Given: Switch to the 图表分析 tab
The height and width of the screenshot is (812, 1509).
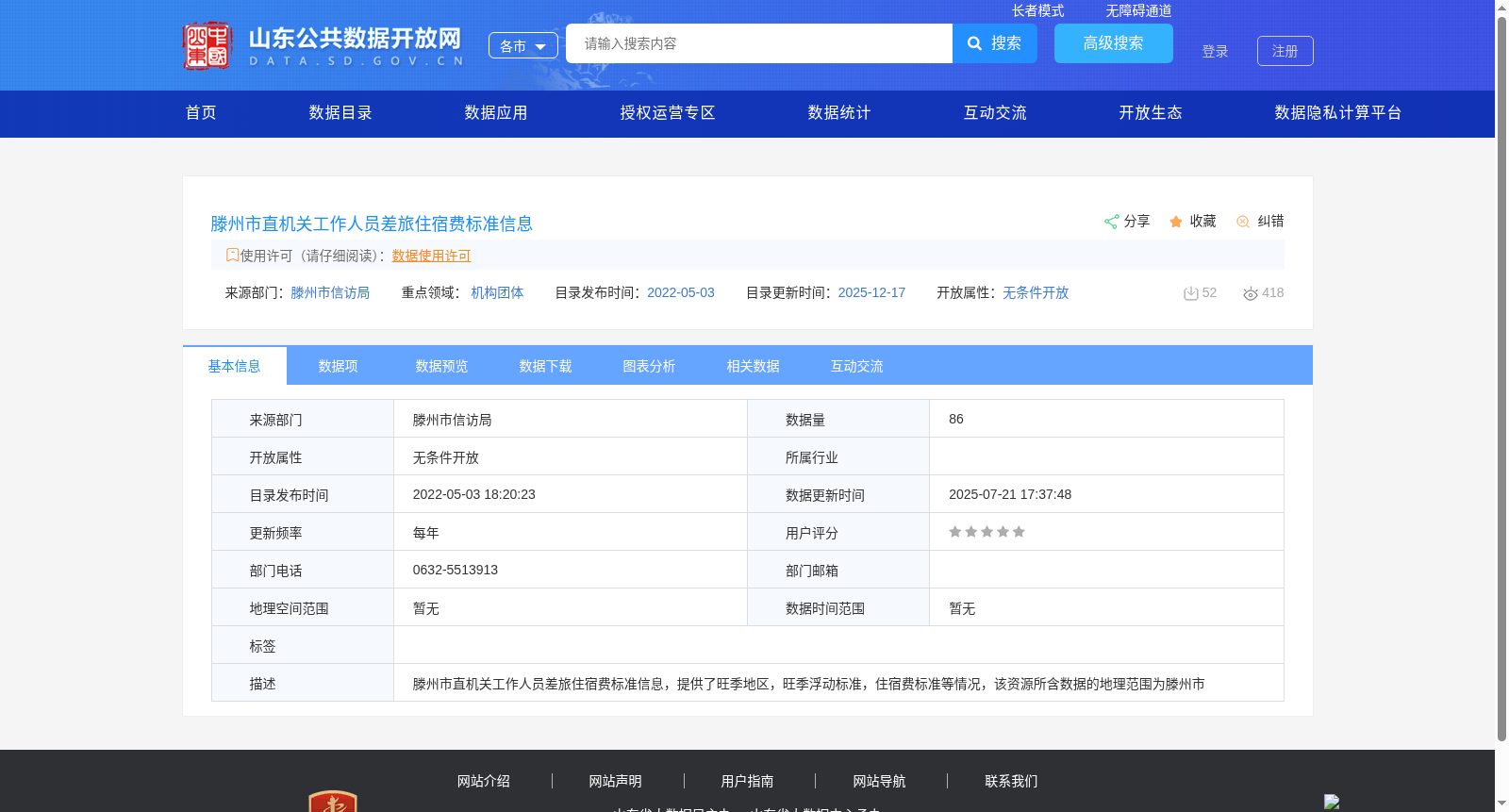Looking at the screenshot, I should pyautogui.click(x=650, y=366).
